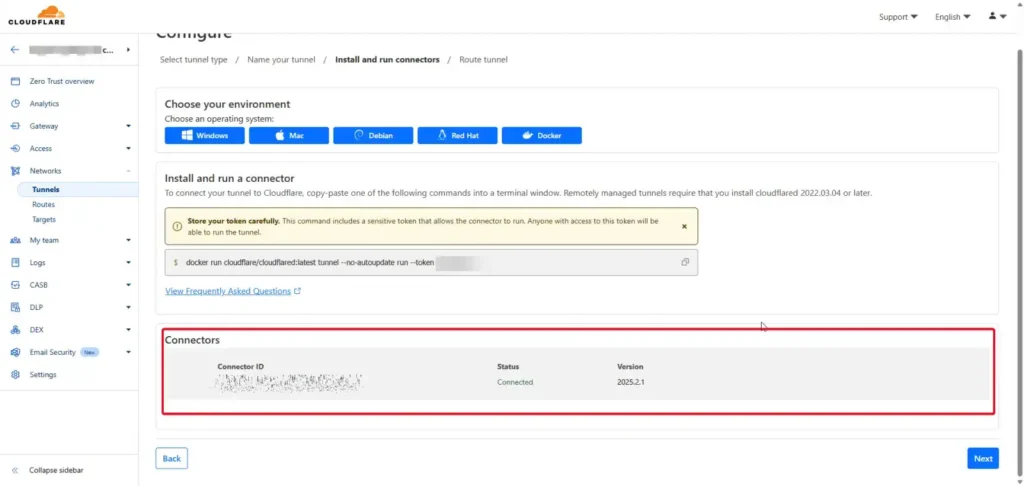Click the Back button

(172, 459)
